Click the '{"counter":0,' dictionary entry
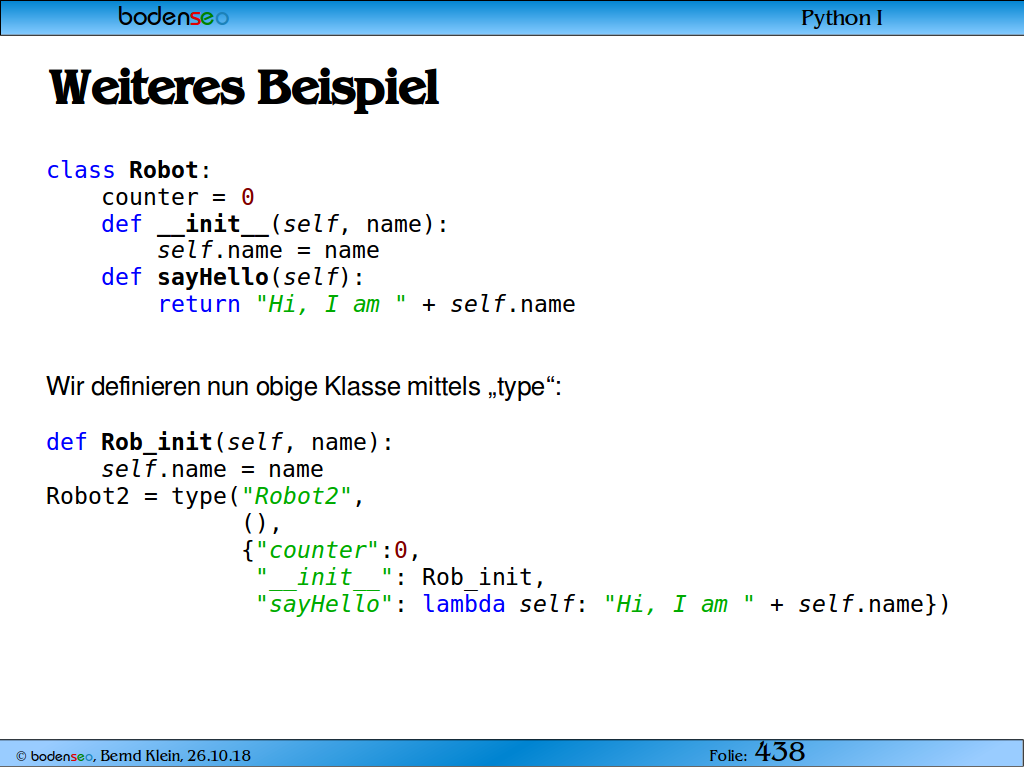Image resolution: width=1024 pixels, height=768 pixels. (x=330, y=550)
